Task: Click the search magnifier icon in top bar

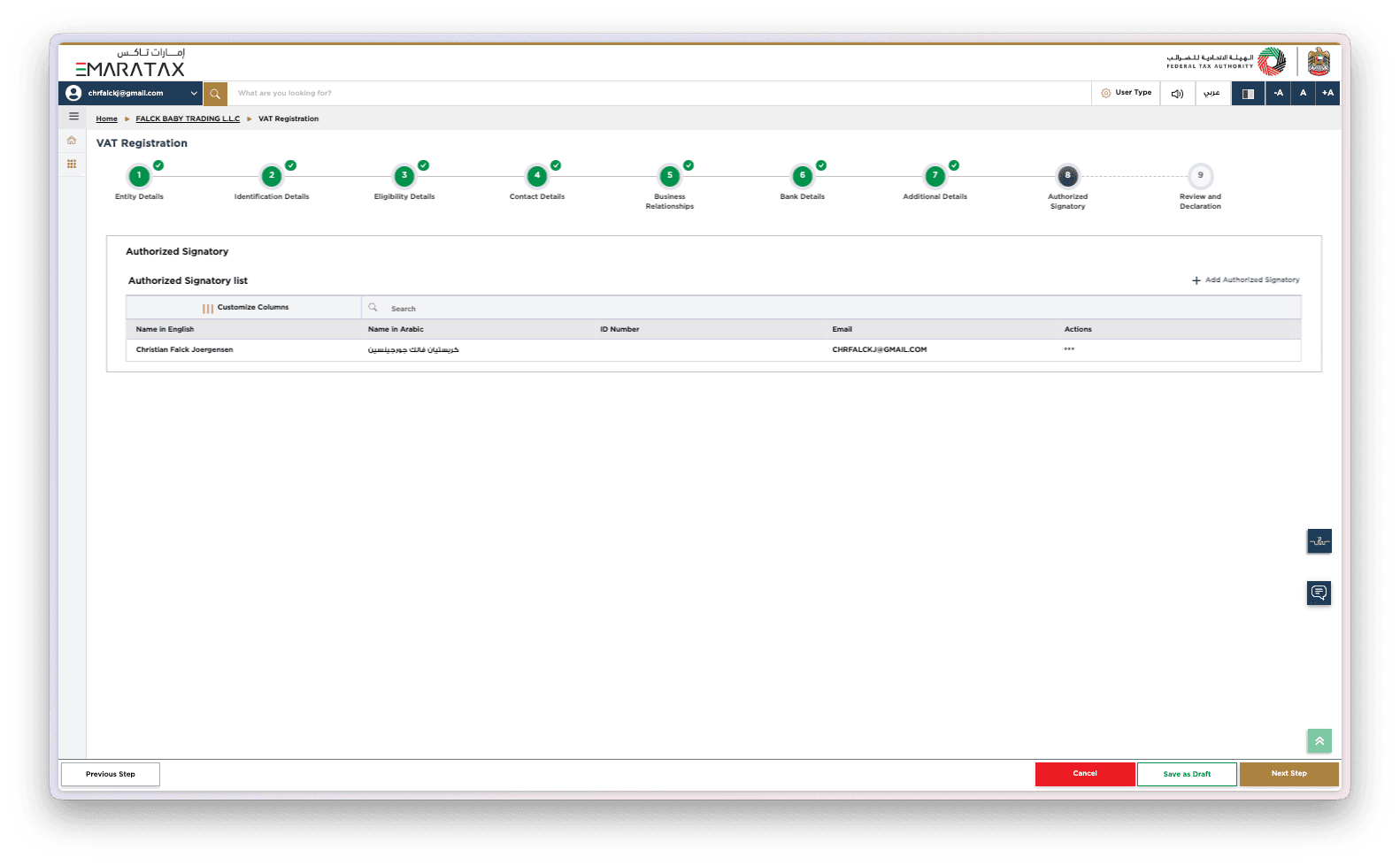Action: pos(215,93)
